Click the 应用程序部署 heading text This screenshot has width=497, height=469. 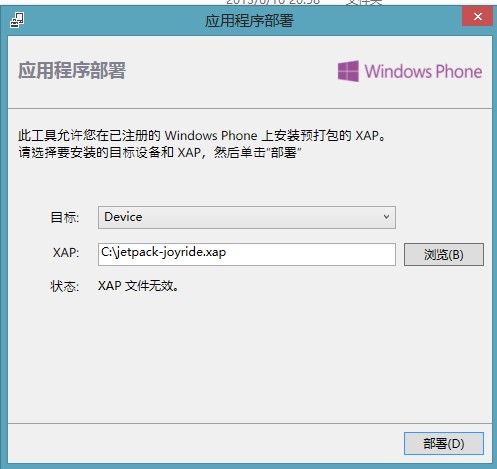coord(72,70)
